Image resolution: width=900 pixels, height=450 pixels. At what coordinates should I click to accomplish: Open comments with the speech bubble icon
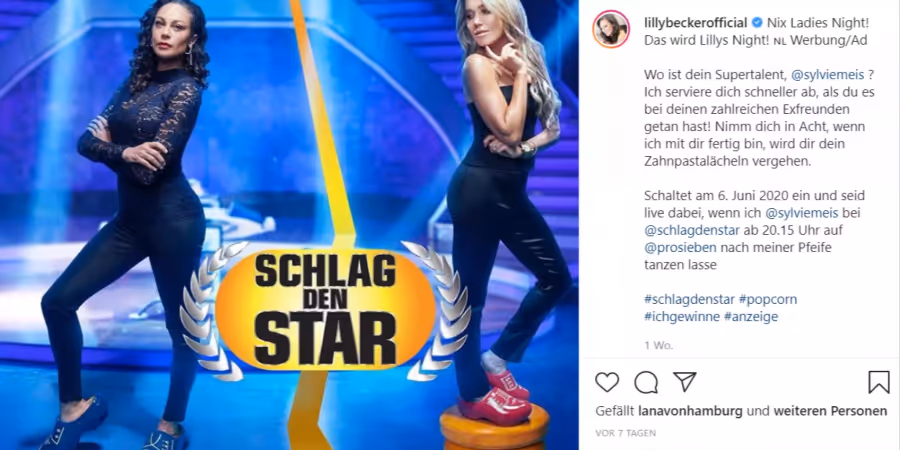click(646, 382)
